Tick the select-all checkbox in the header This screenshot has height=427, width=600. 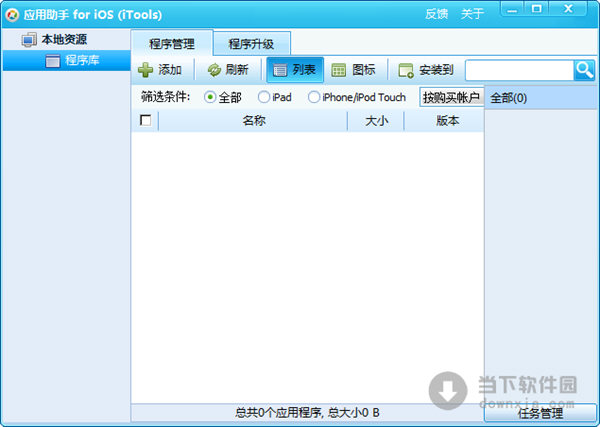145,121
